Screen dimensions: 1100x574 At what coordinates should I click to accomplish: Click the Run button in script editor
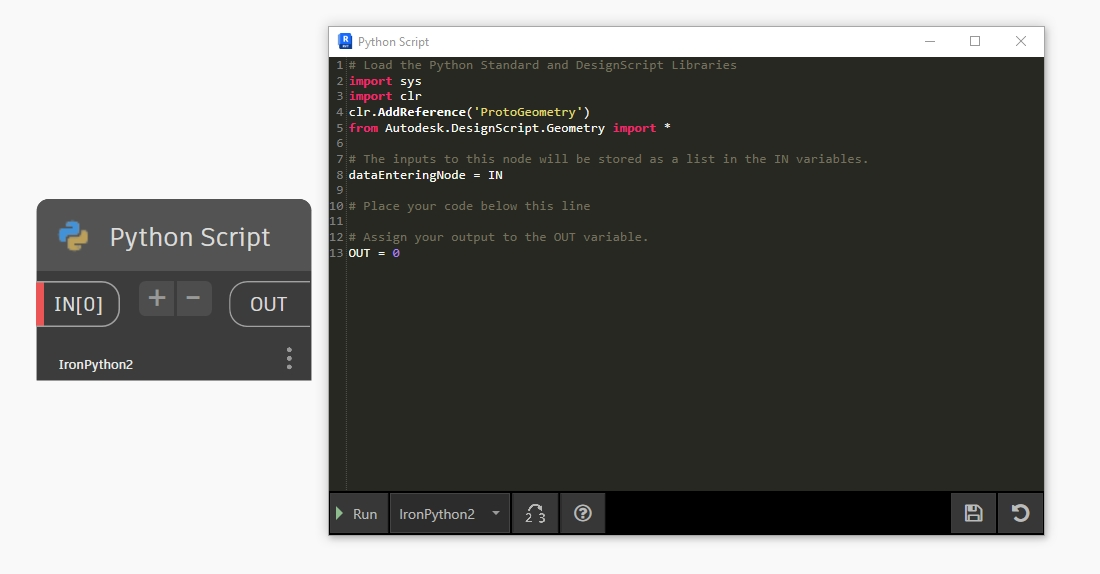[358, 514]
